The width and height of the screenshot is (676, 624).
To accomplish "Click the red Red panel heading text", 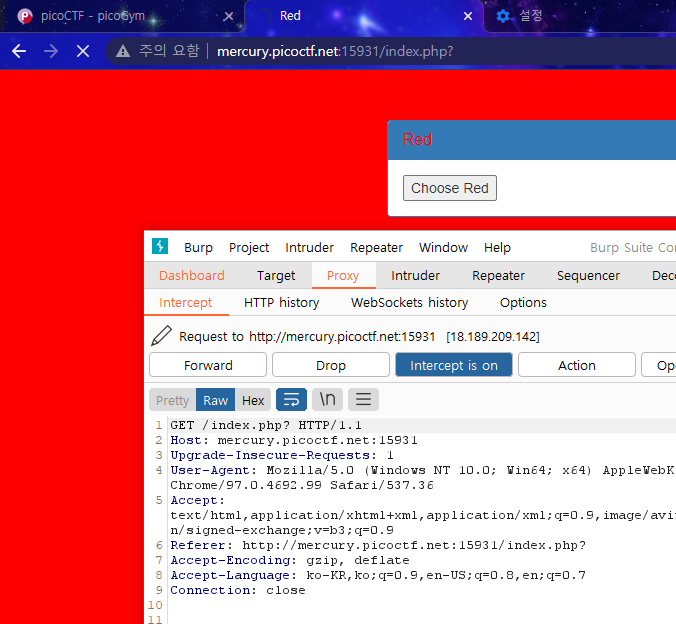I will [x=417, y=139].
